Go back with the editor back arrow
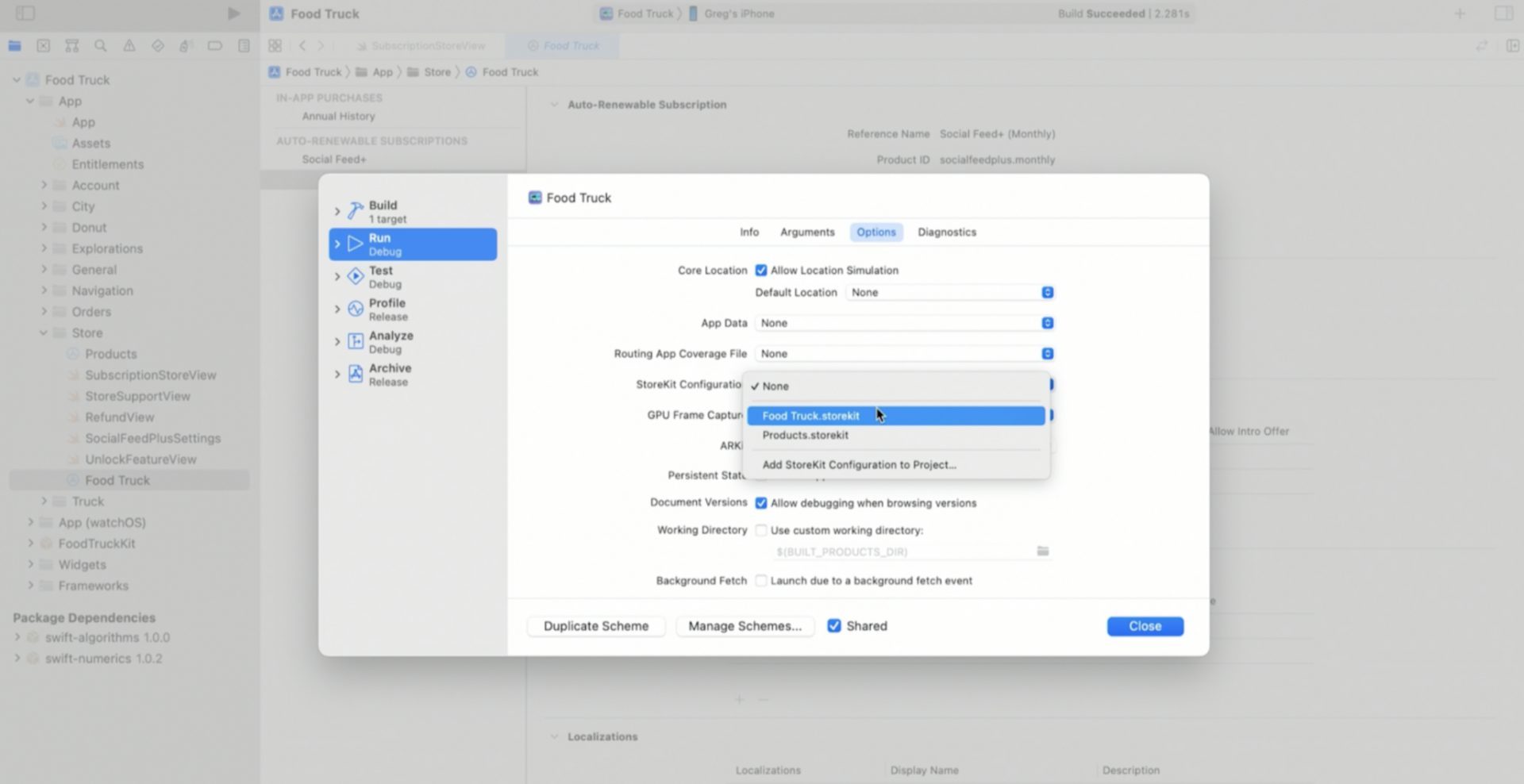Viewport: 1524px width, 784px height. [x=302, y=46]
